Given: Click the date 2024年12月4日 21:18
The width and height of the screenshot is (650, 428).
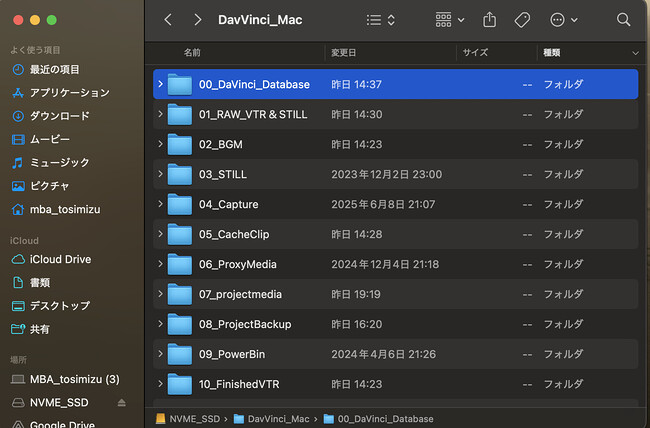Looking at the screenshot, I should (x=385, y=264).
